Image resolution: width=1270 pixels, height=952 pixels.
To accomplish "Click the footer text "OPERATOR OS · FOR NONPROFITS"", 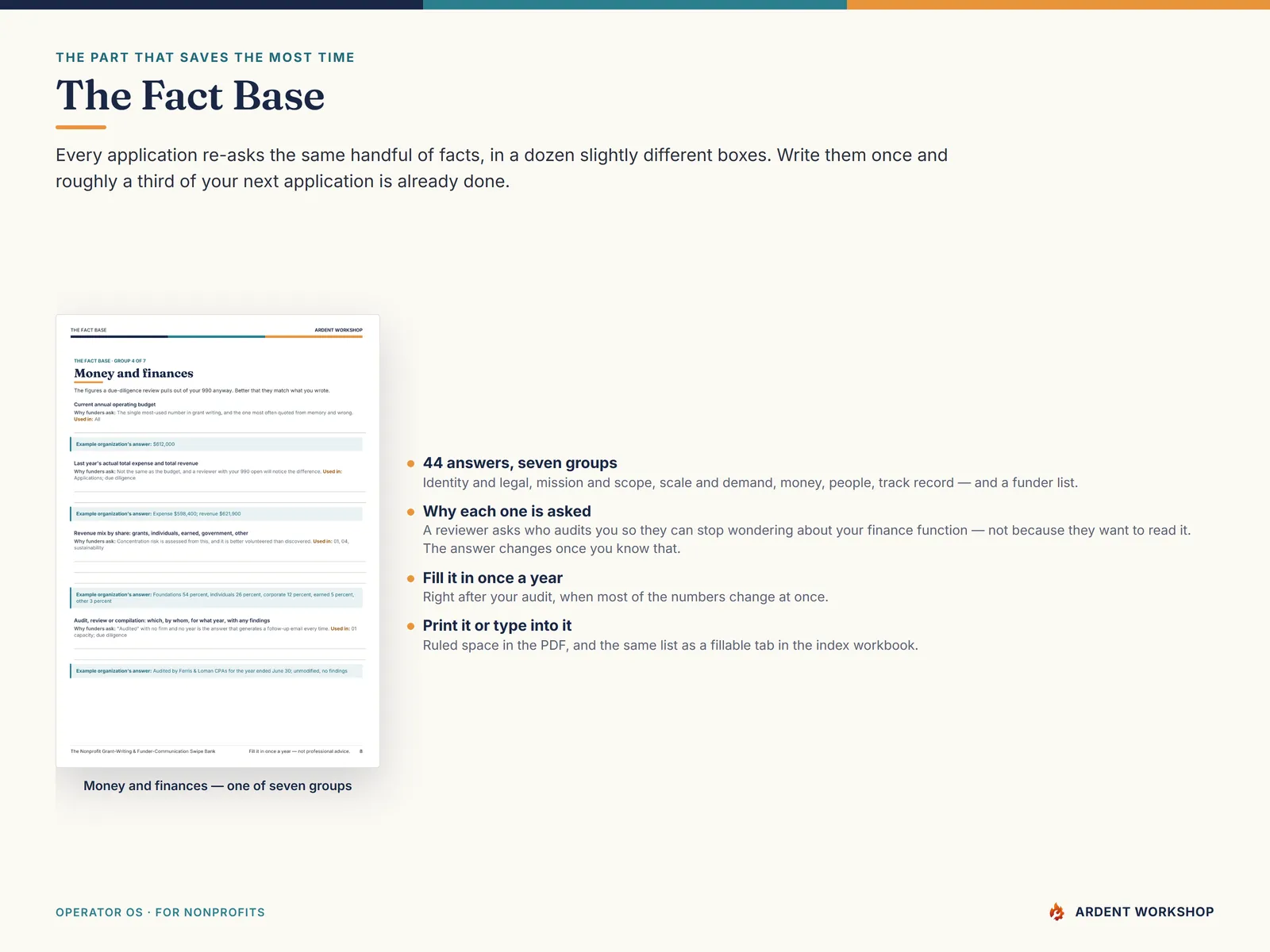I will 160,912.
